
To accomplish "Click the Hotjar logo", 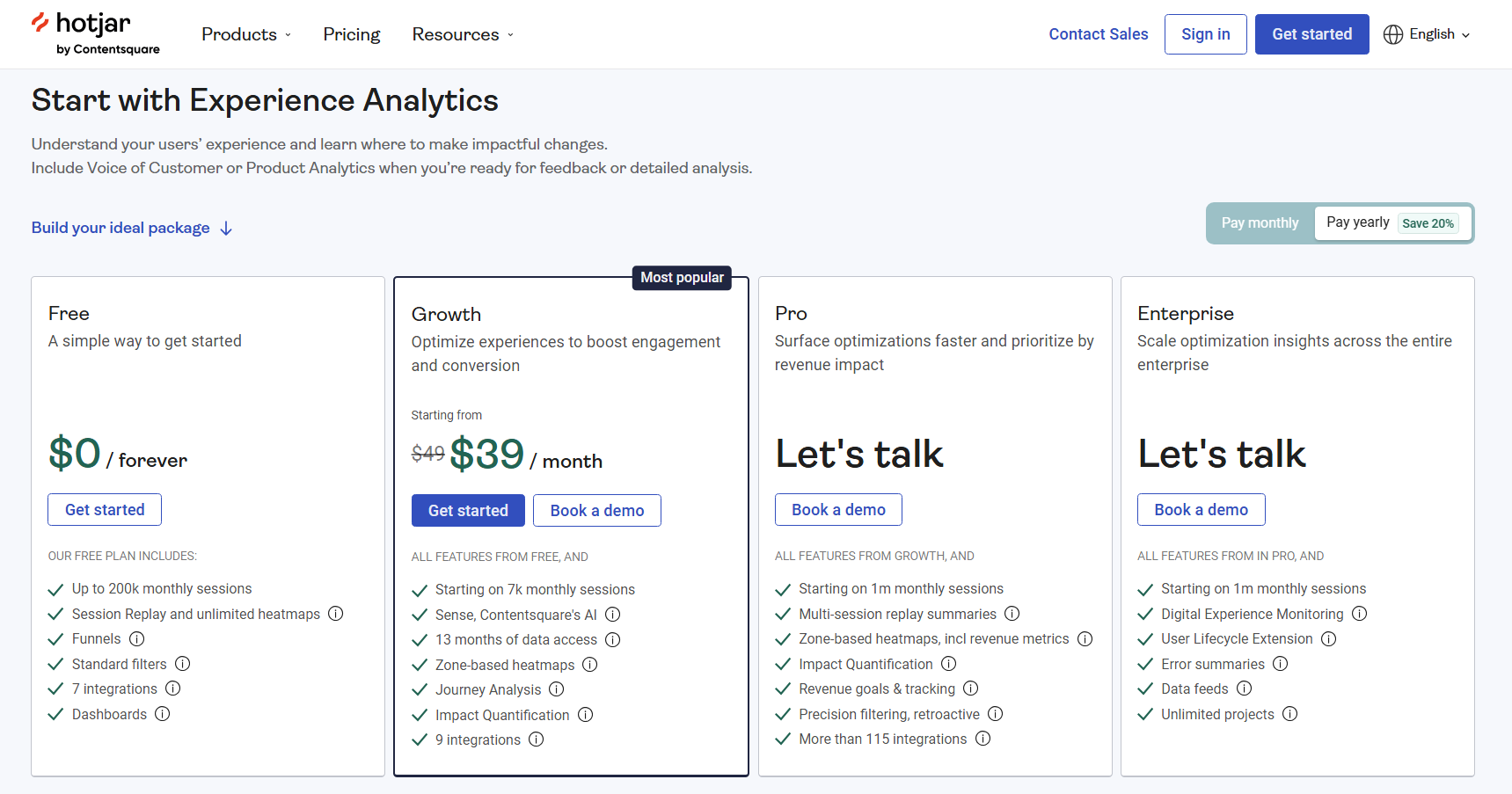I will (95, 33).
